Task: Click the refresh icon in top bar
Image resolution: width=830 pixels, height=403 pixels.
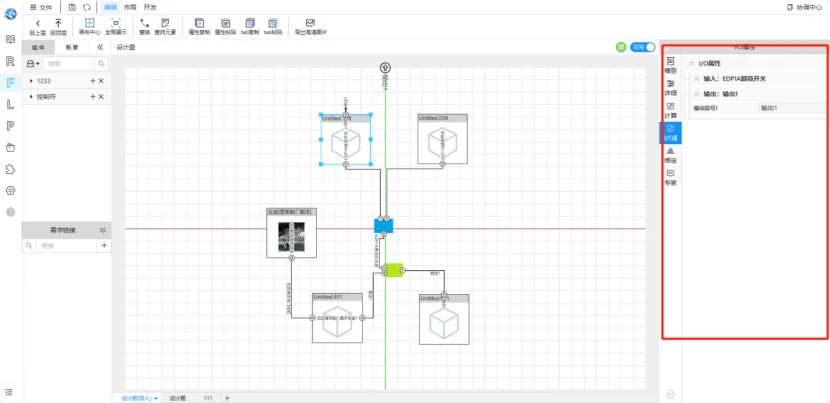Action: click(87, 7)
